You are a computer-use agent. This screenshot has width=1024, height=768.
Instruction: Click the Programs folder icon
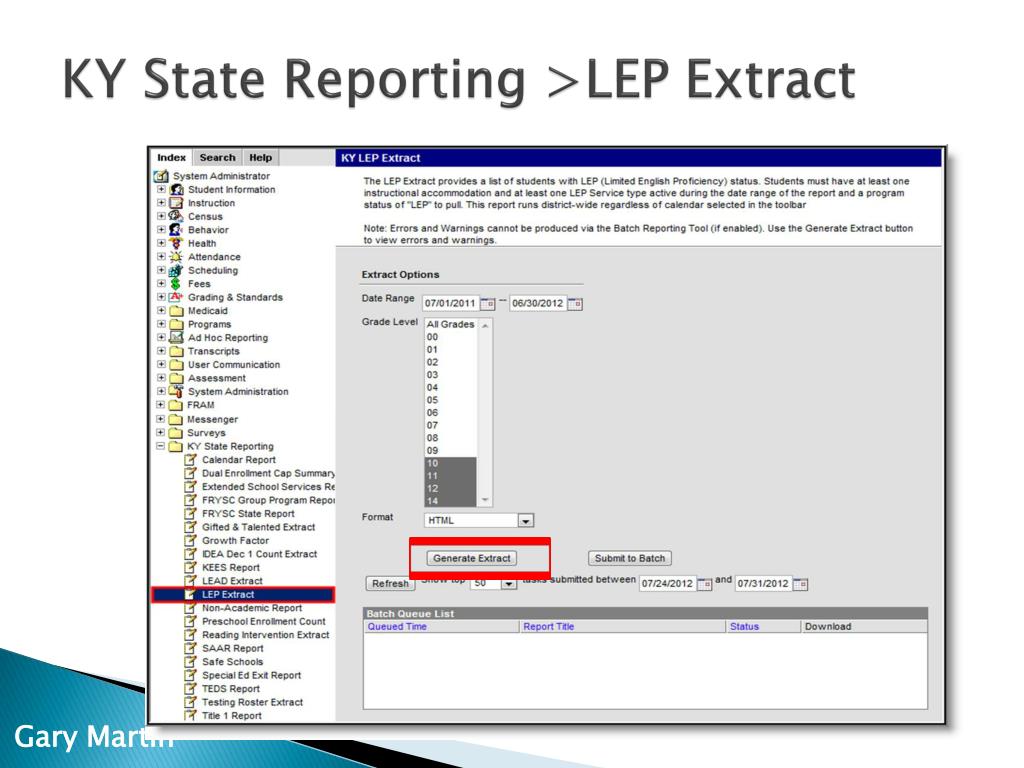click(x=176, y=324)
